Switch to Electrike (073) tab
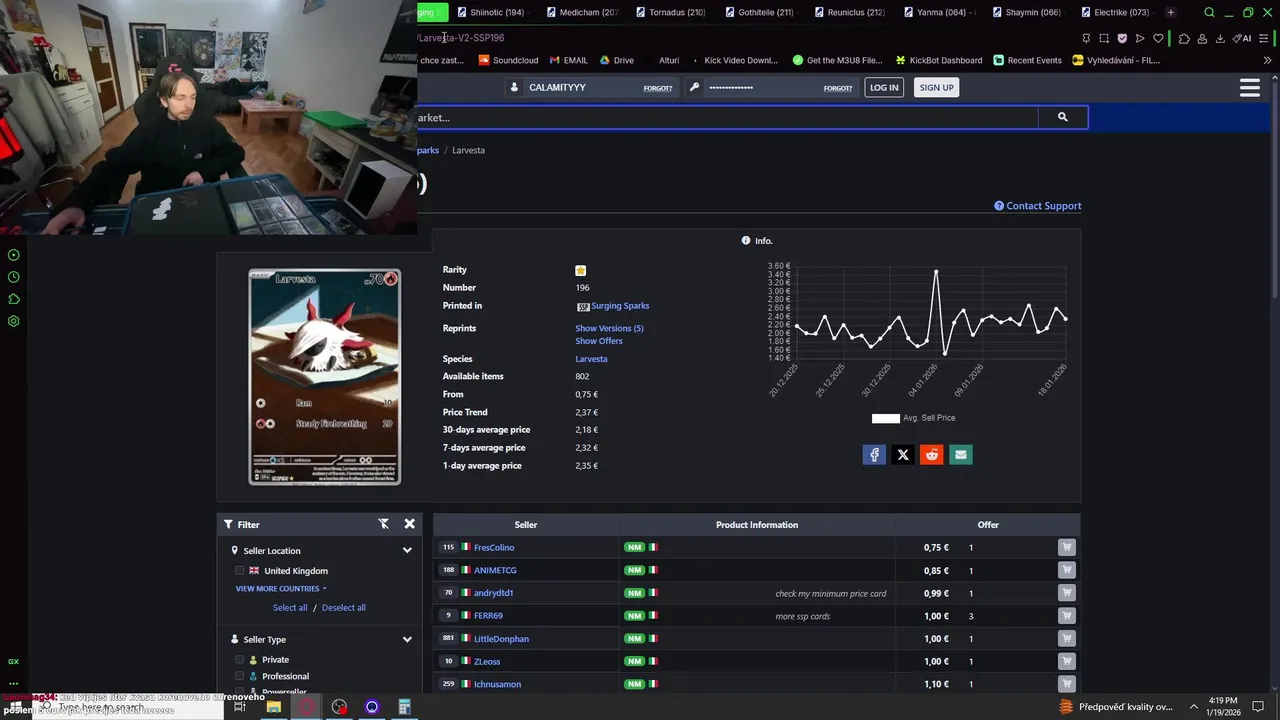 coord(1116,12)
